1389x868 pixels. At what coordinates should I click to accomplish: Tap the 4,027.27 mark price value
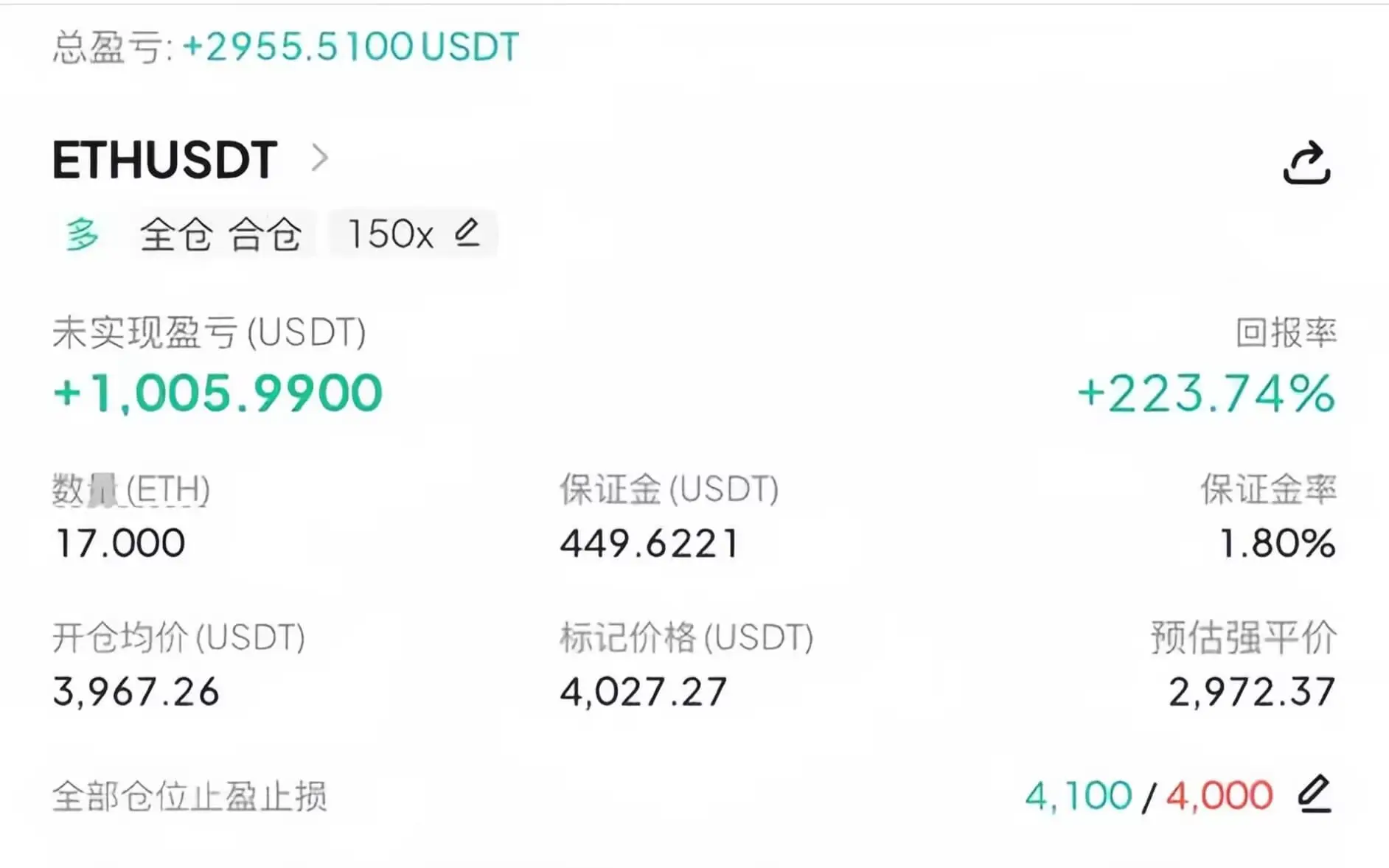click(643, 692)
